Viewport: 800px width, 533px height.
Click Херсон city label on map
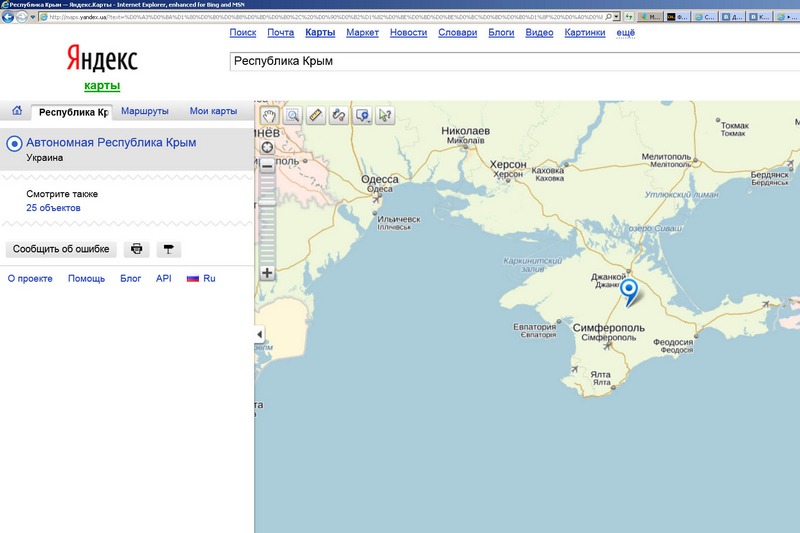pyautogui.click(x=508, y=165)
